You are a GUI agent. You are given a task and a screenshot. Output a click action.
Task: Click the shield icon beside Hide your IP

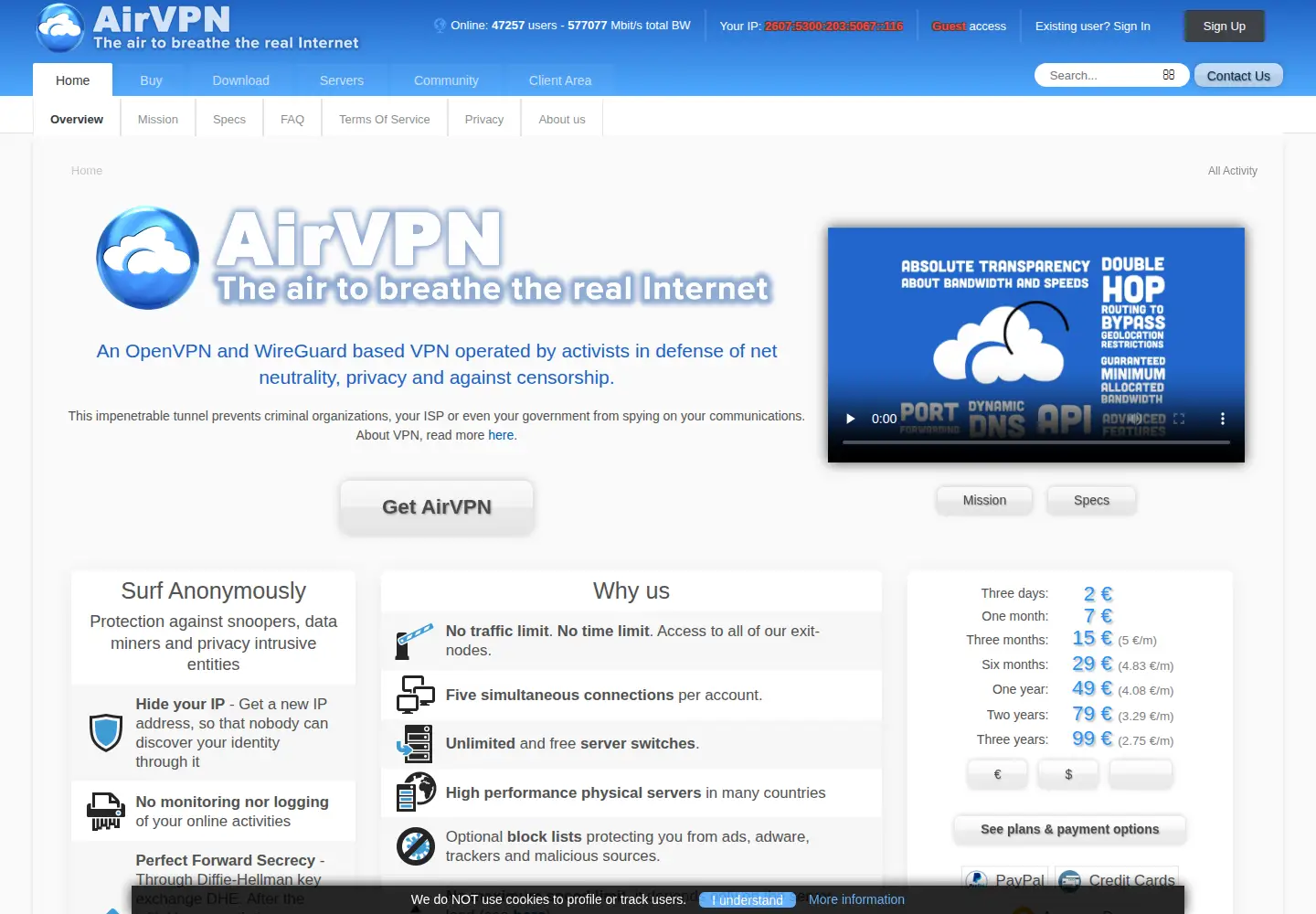[106, 733]
